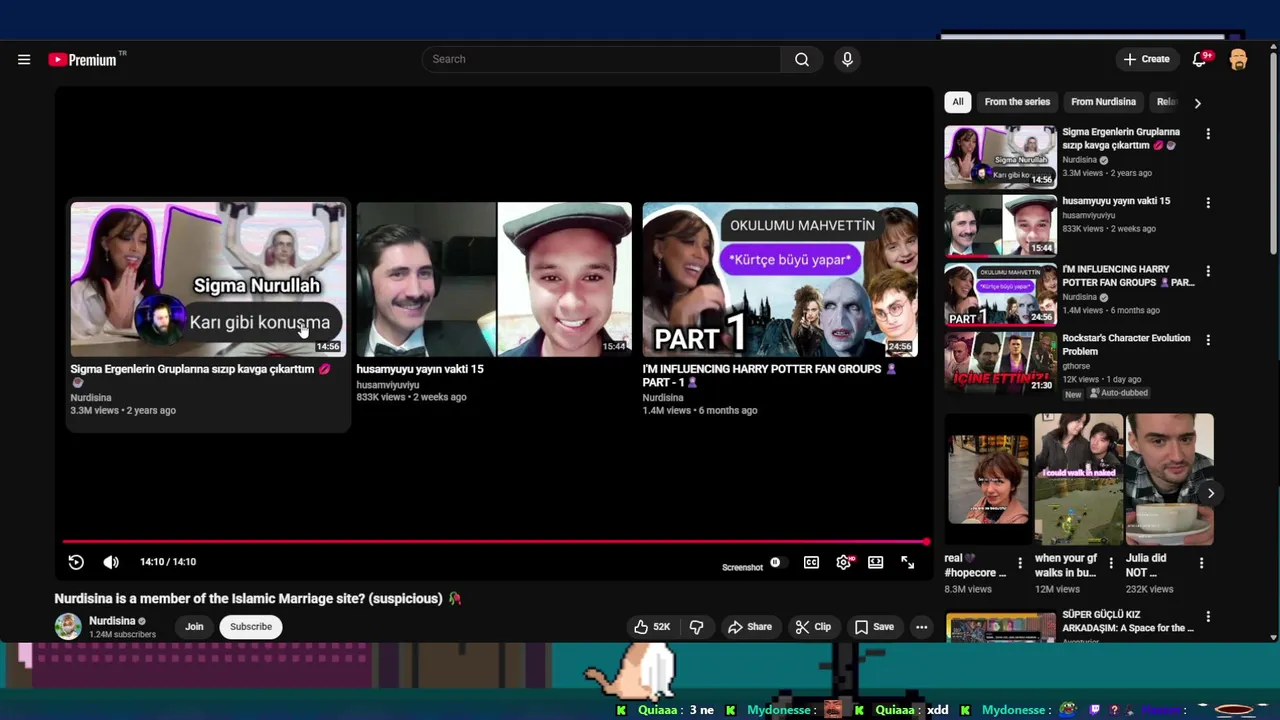Open options for Julia did NOT short
Viewport: 1280px width, 720px height.
point(1201,563)
